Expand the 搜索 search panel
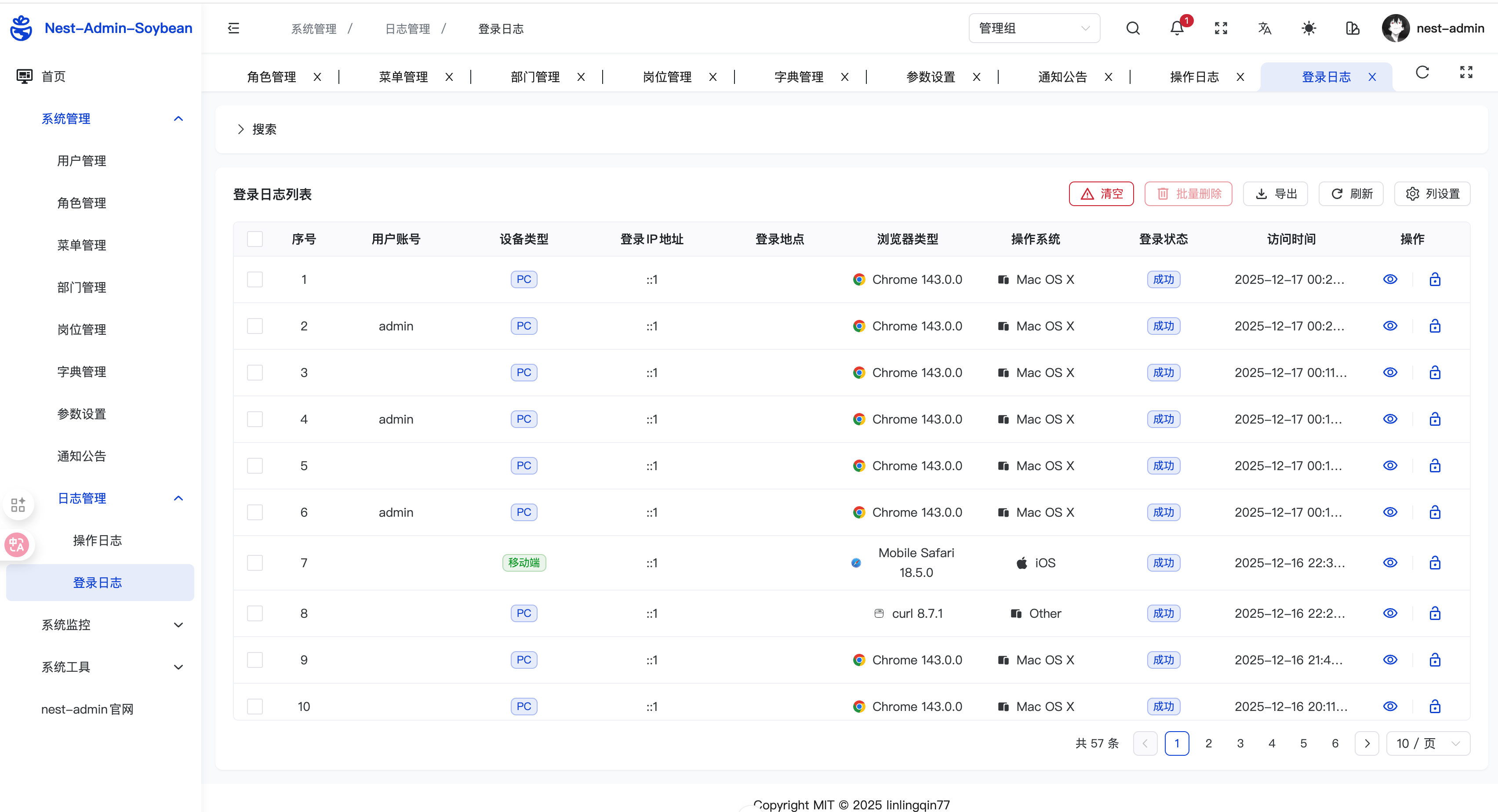Image resolution: width=1498 pixels, height=812 pixels. pyautogui.click(x=256, y=129)
